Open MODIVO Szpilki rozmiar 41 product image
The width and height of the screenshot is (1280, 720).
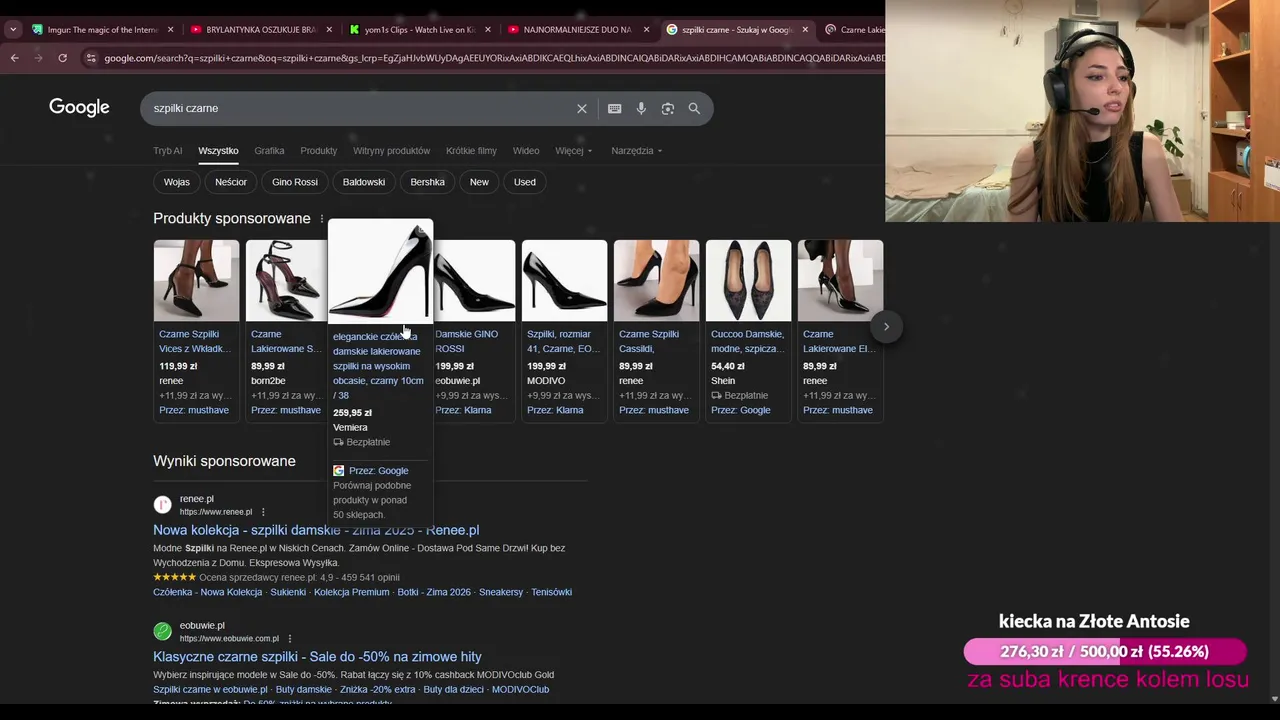[x=564, y=281]
